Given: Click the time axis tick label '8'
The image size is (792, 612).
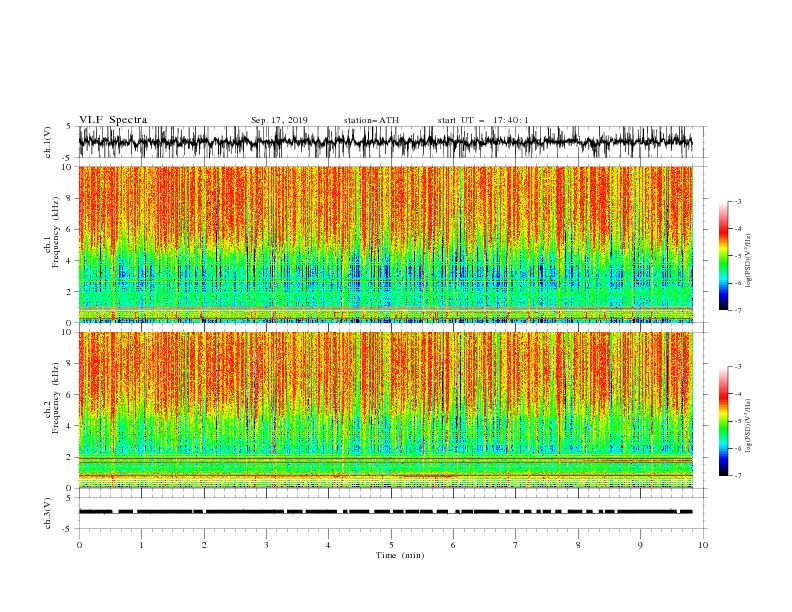Looking at the screenshot, I should tap(578, 545).
